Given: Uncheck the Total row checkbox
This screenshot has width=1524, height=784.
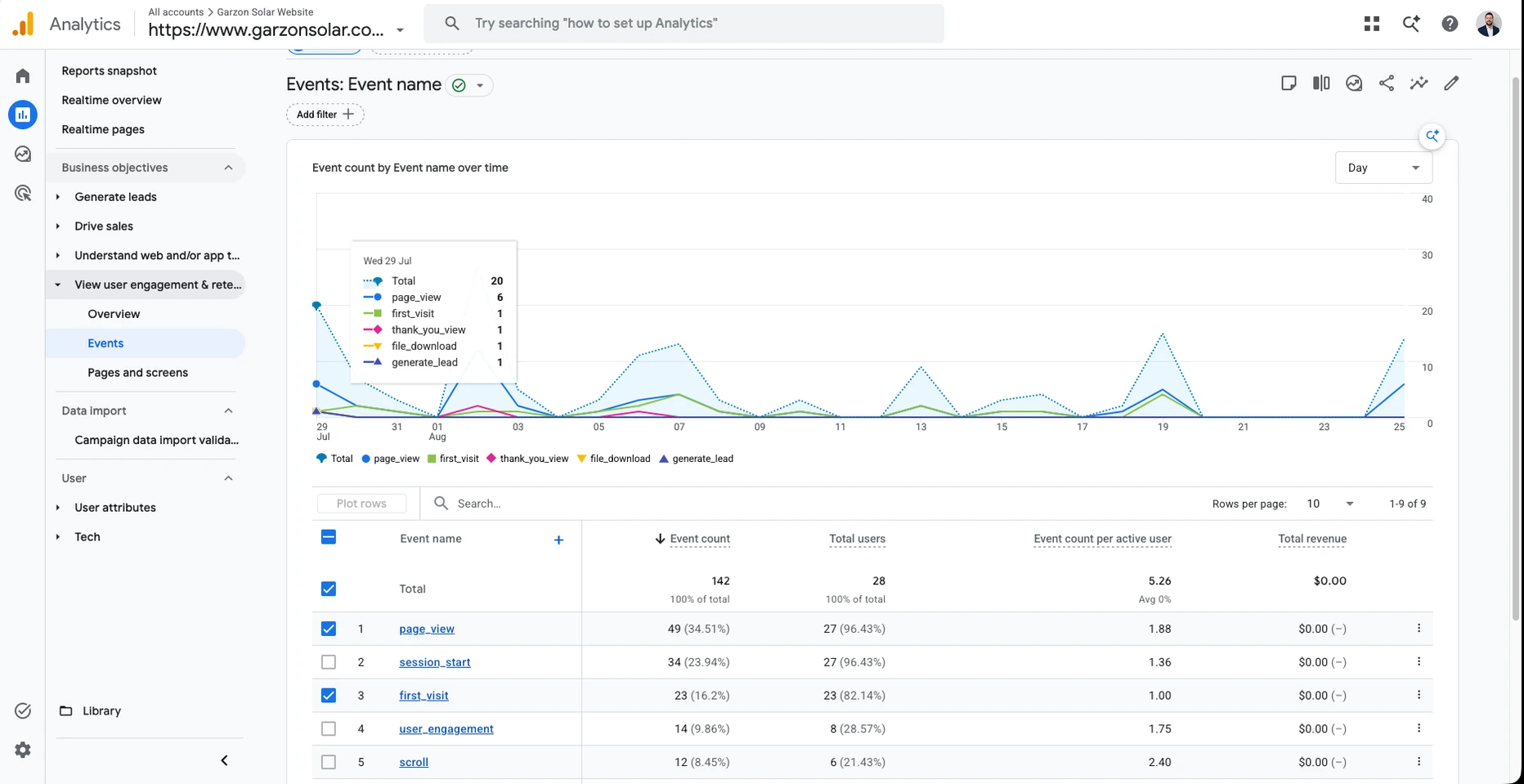Looking at the screenshot, I should (x=329, y=589).
